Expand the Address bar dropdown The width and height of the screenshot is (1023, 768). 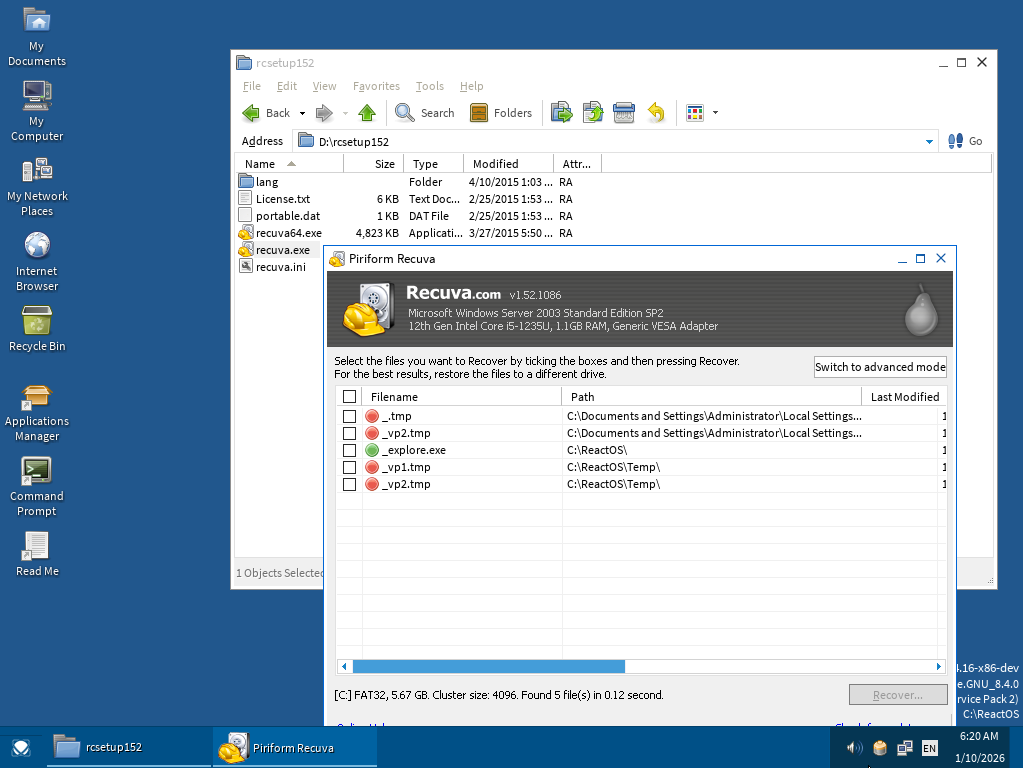[x=929, y=142]
